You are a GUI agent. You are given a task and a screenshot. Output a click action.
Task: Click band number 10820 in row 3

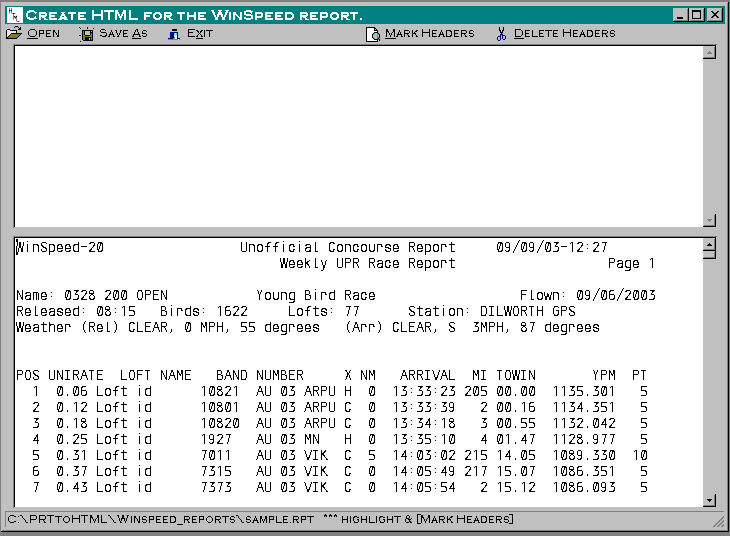[x=220, y=423]
